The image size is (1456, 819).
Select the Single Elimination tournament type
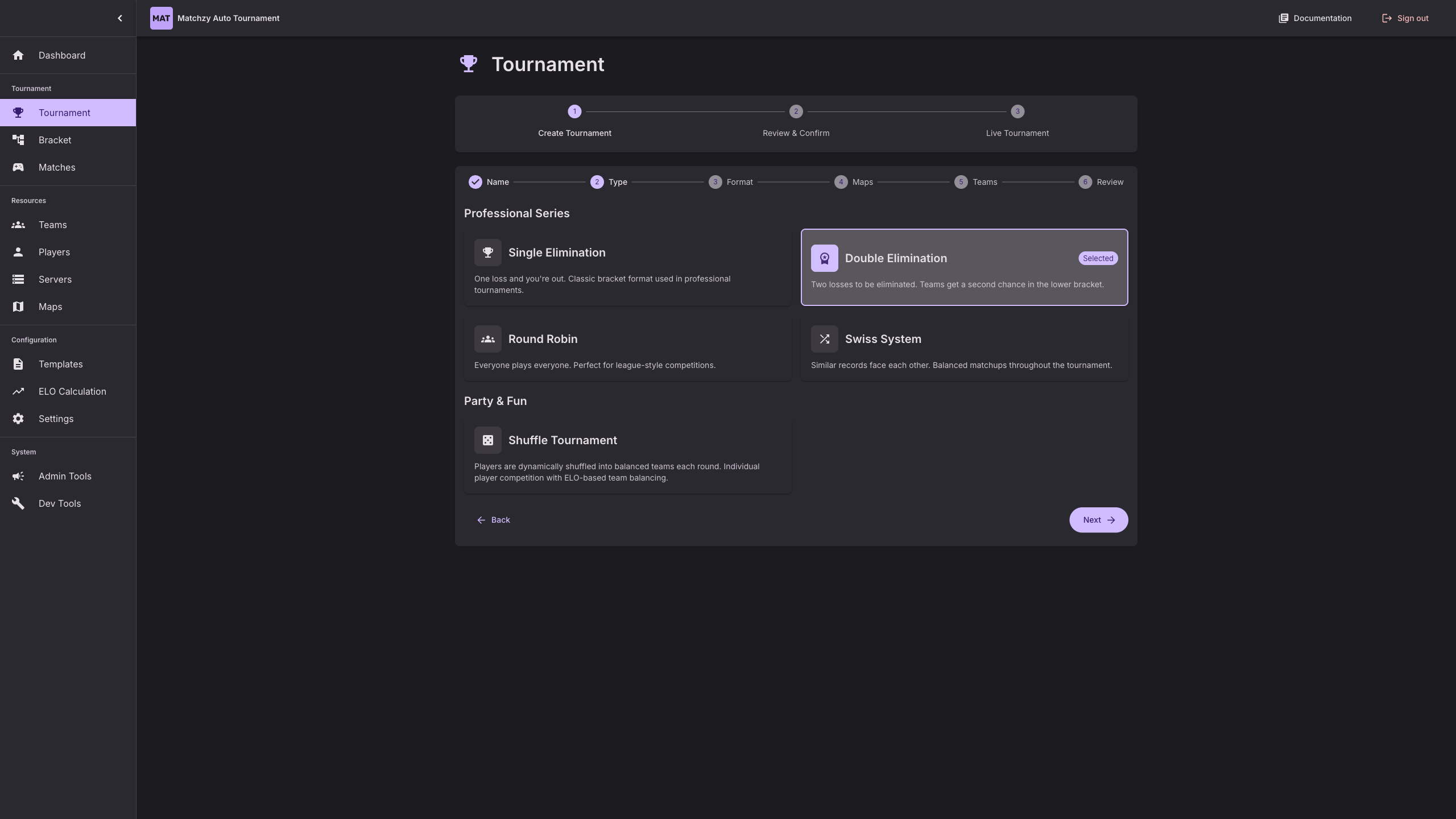tap(627, 268)
